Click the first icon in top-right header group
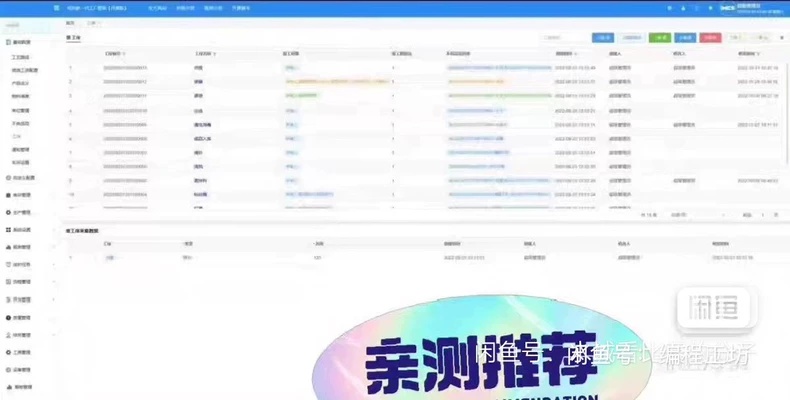Screen dimensions: 790x400 670,8
